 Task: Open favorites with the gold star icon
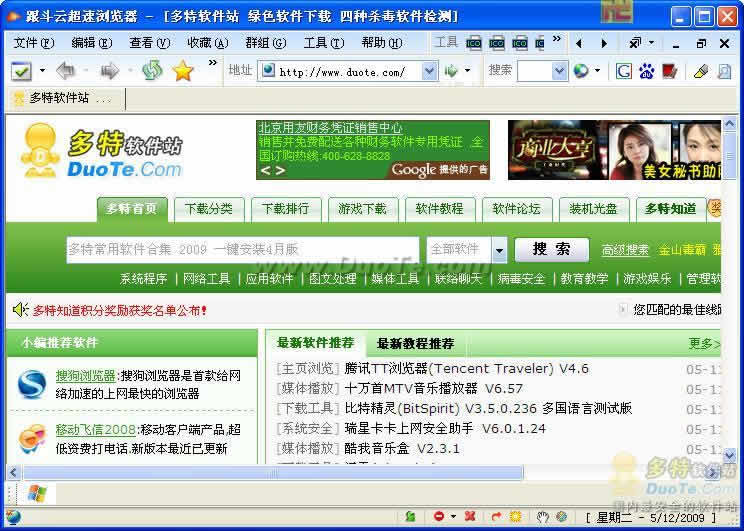coord(183,71)
